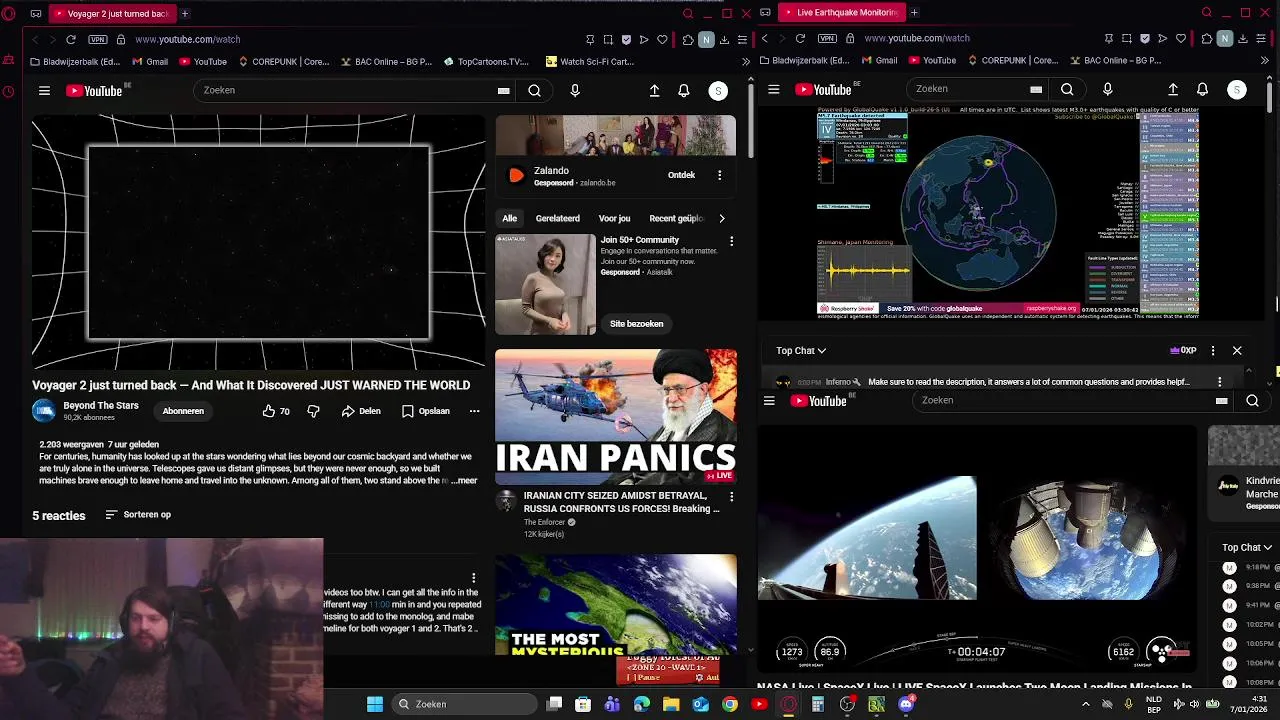Toggle pin icon in left address bar
This screenshot has width=1280, height=720.
point(590,39)
